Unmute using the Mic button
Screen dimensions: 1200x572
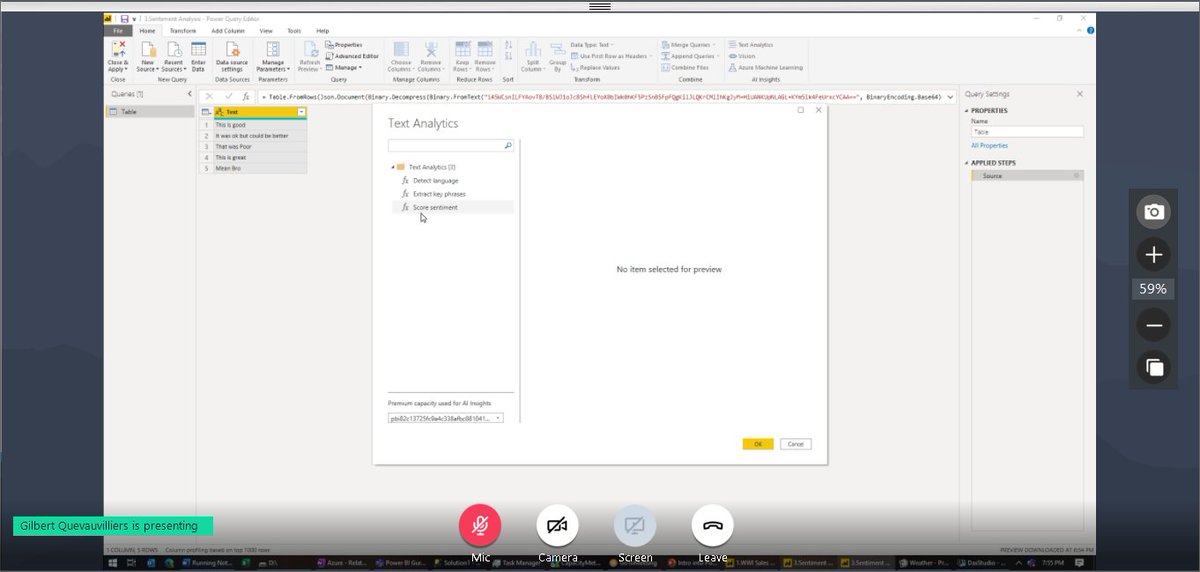[480, 525]
